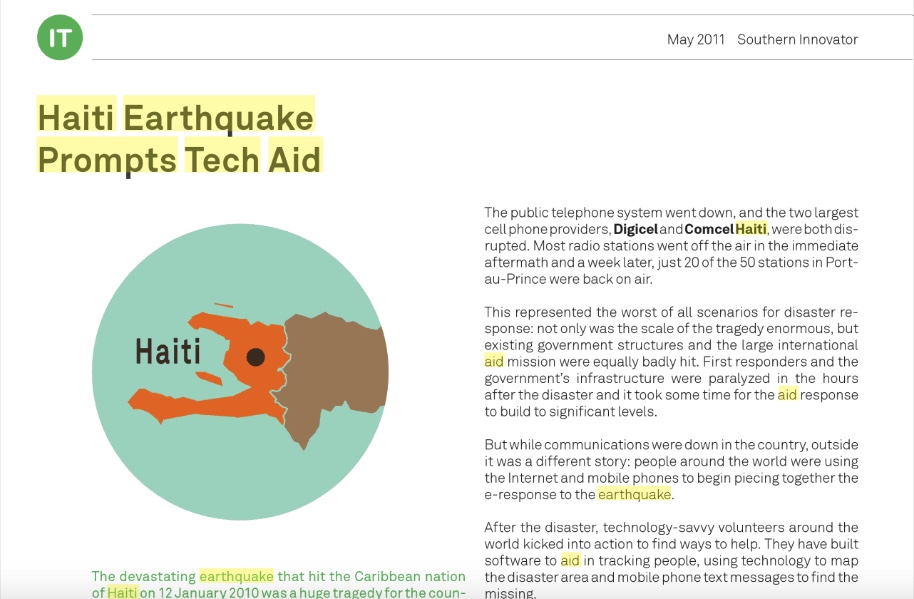
Task: Click highlighted "aid" in "software to aid"
Action: click(x=570, y=560)
